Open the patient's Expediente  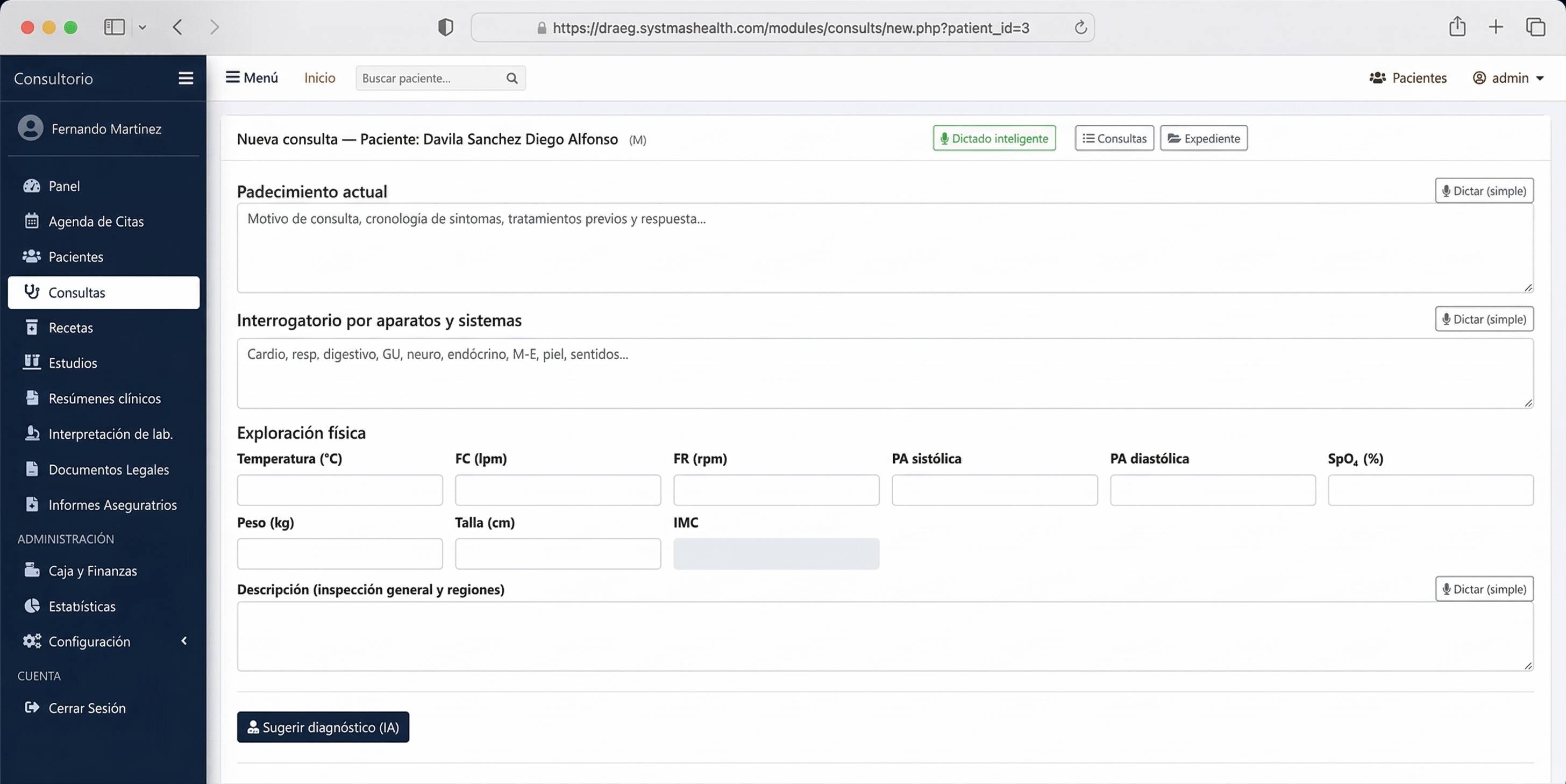[x=1203, y=138]
